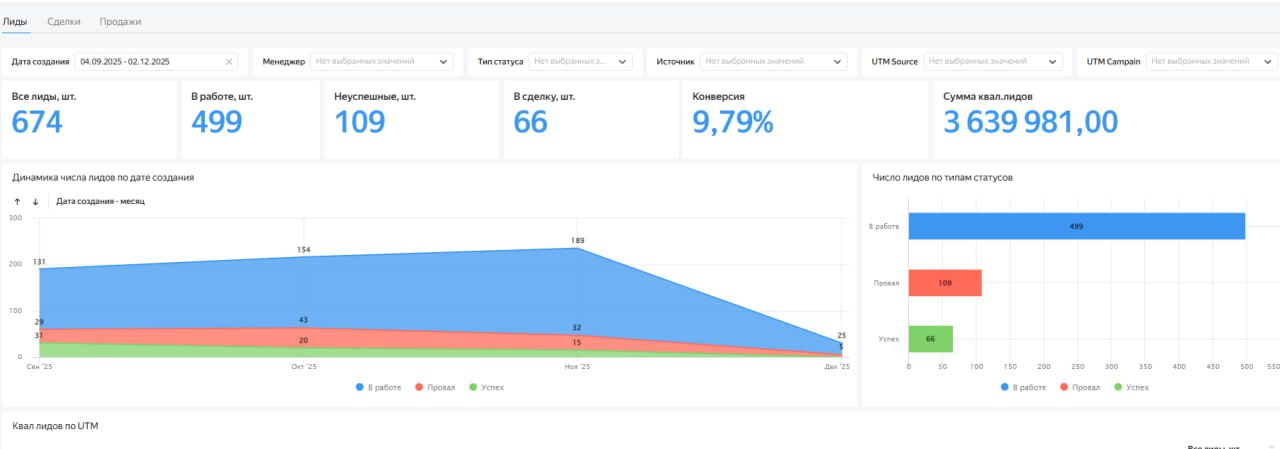Image resolution: width=1280 pixels, height=449 pixels.
Task: Expand the Тип статуса dropdown
Action: (x=580, y=62)
